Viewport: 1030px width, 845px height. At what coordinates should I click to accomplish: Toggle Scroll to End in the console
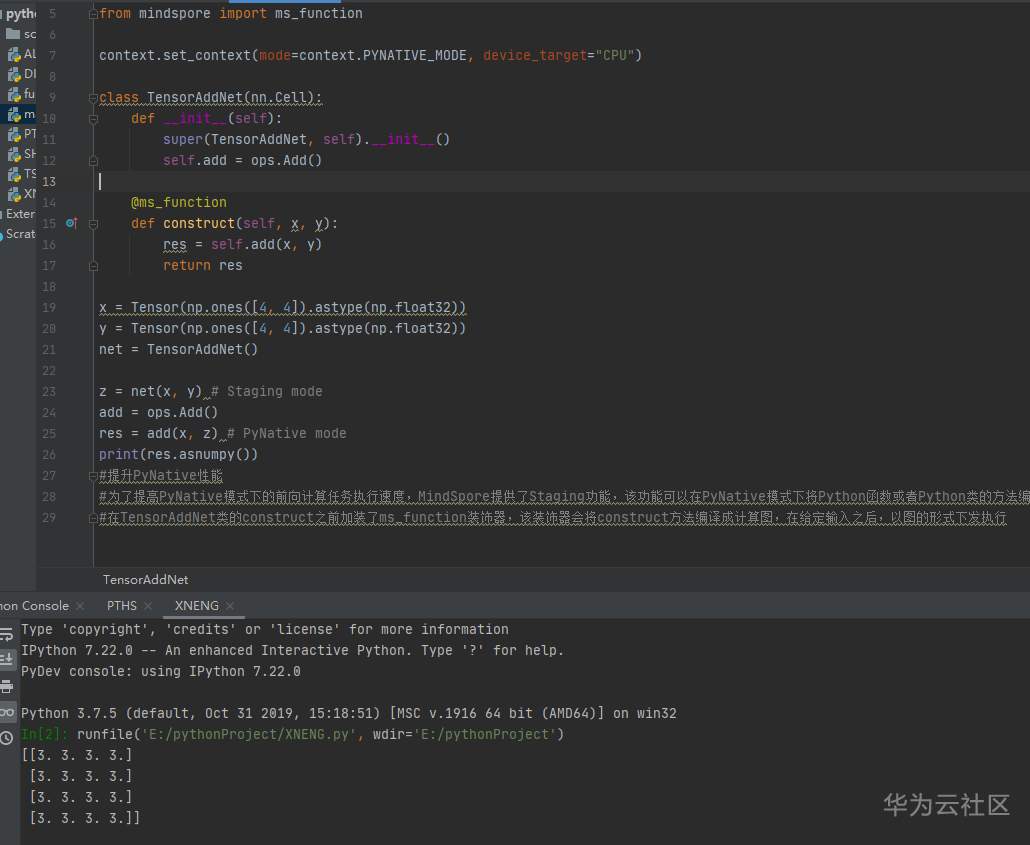click(7, 656)
